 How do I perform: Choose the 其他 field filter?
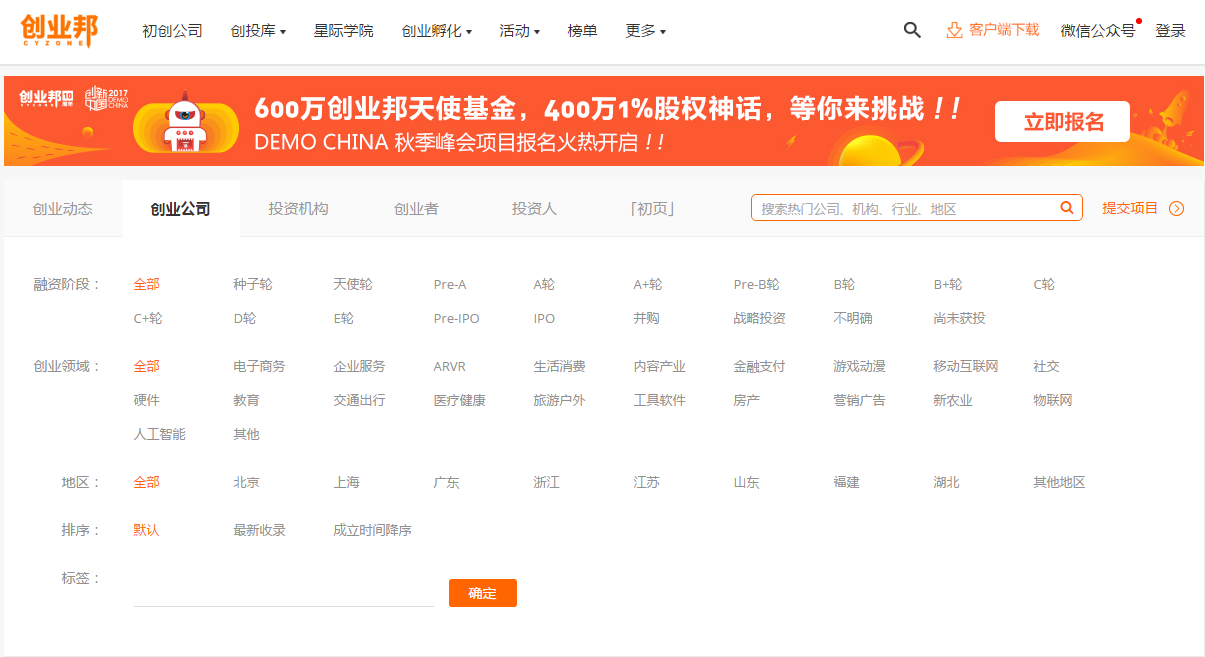(246, 434)
